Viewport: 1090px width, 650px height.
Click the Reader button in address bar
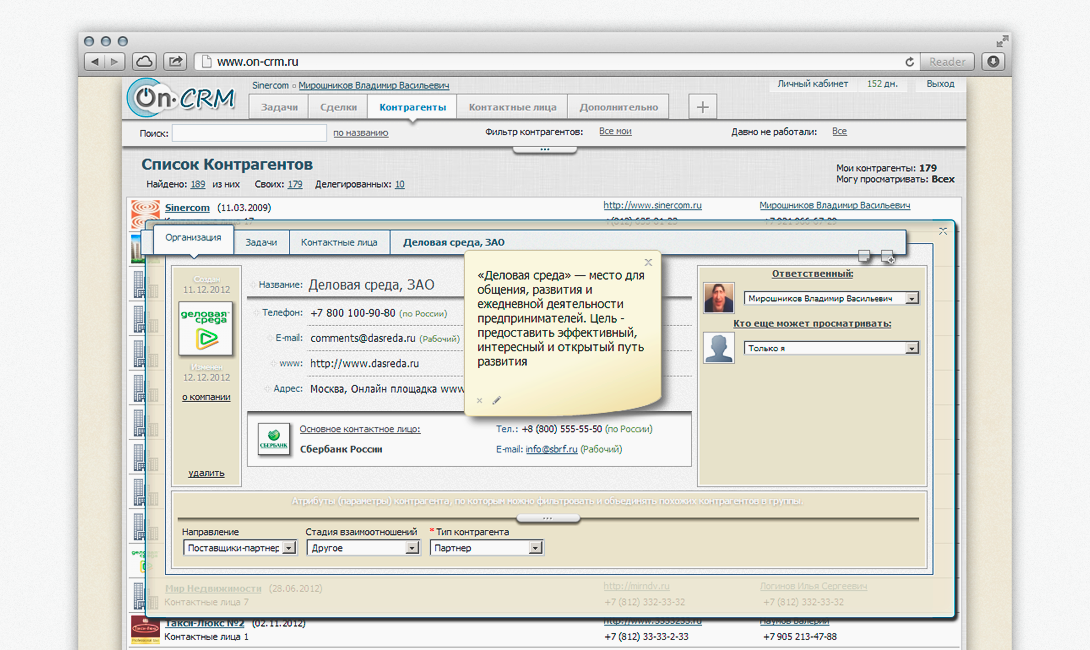click(947, 62)
